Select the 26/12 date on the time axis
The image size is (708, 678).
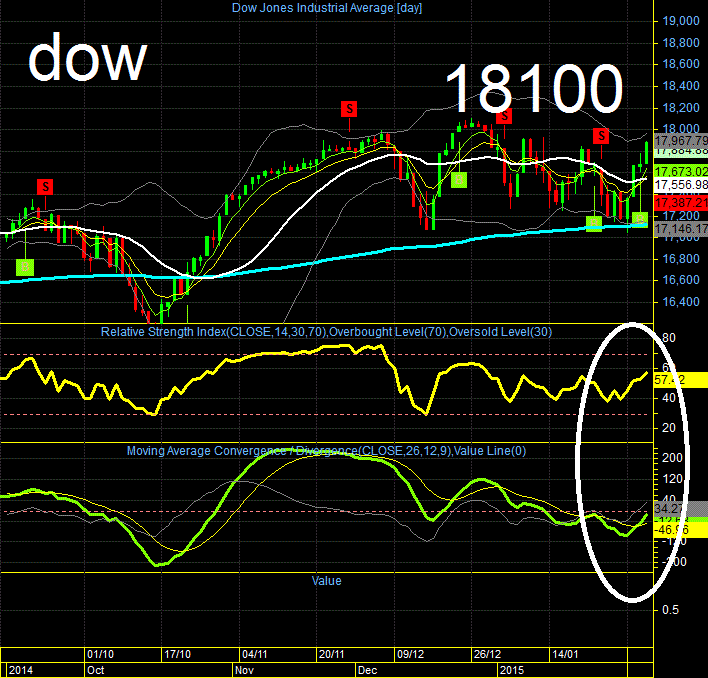[x=487, y=655]
